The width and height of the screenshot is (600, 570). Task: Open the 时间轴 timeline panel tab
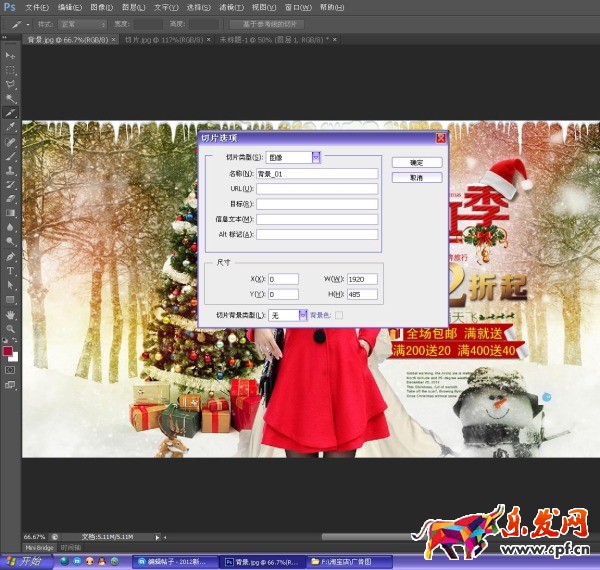point(70,548)
